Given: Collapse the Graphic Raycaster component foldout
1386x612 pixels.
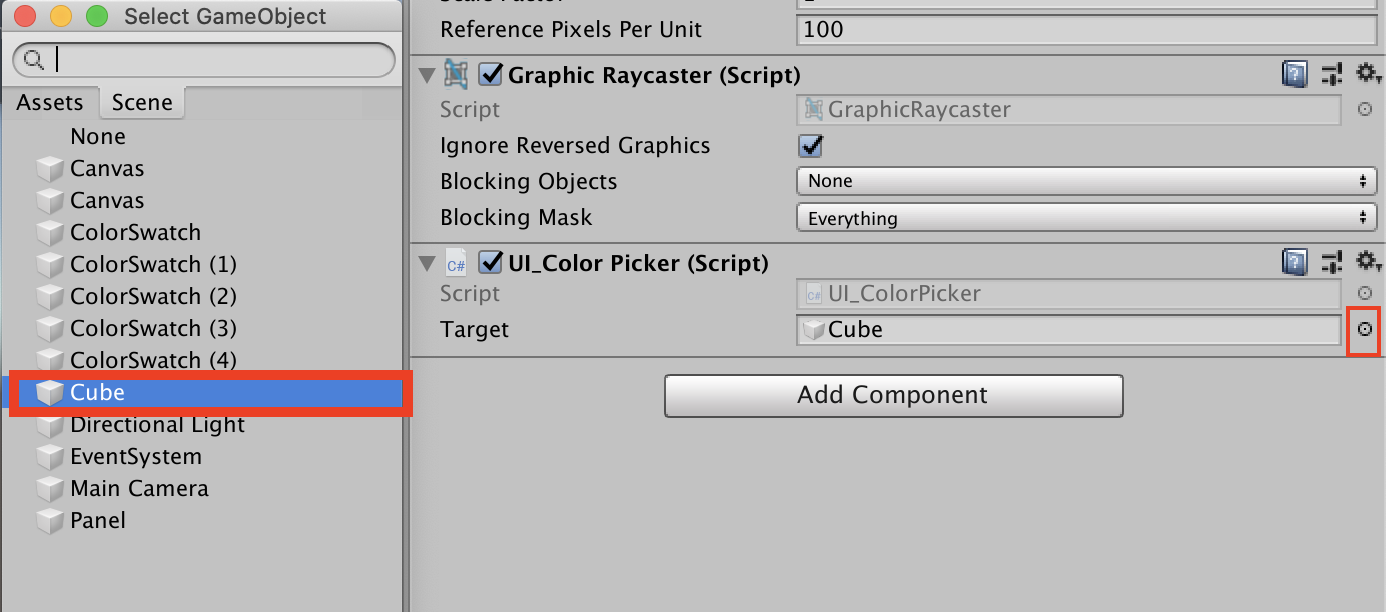Looking at the screenshot, I should pos(427,75).
